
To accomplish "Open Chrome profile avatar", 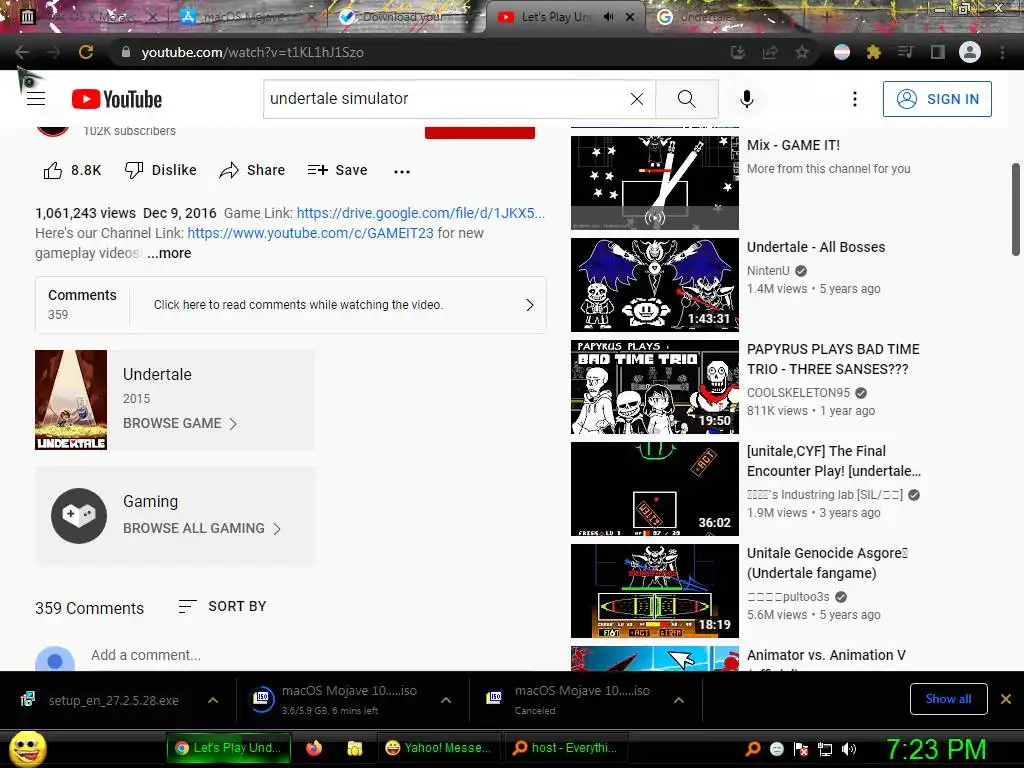I will tap(970, 52).
